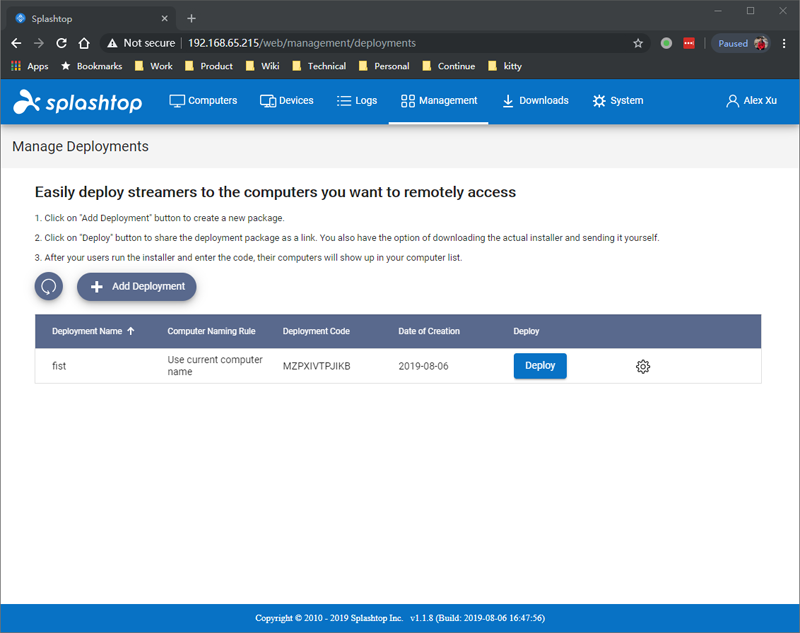
Task: Click the Not secure warning icon
Action: tap(112, 43)
